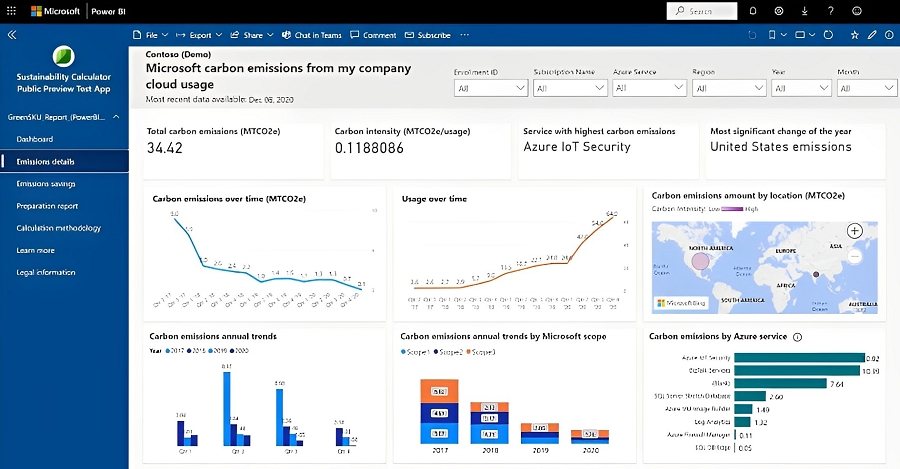
Task: Click the feedback smiley icon
Action: pyautogui.click(x=858, y=11)
